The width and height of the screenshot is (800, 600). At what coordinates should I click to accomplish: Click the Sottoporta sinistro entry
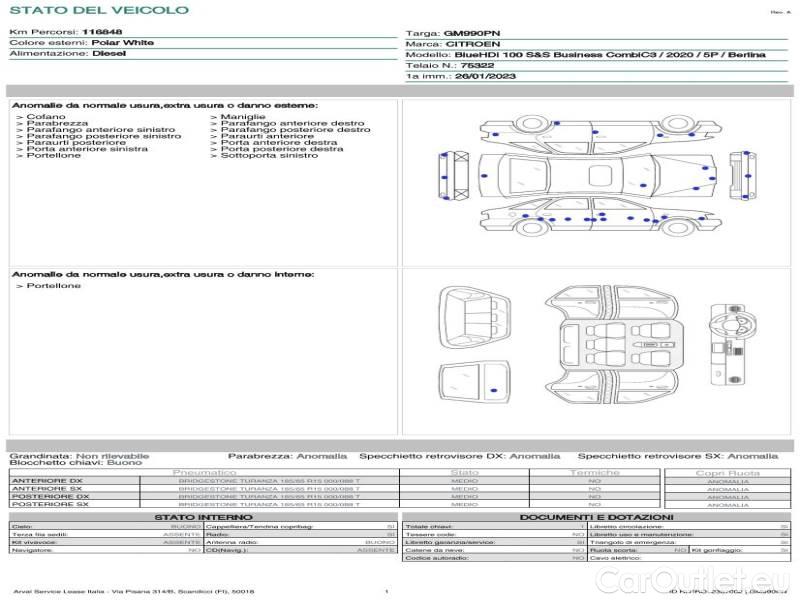pos(269,155)
